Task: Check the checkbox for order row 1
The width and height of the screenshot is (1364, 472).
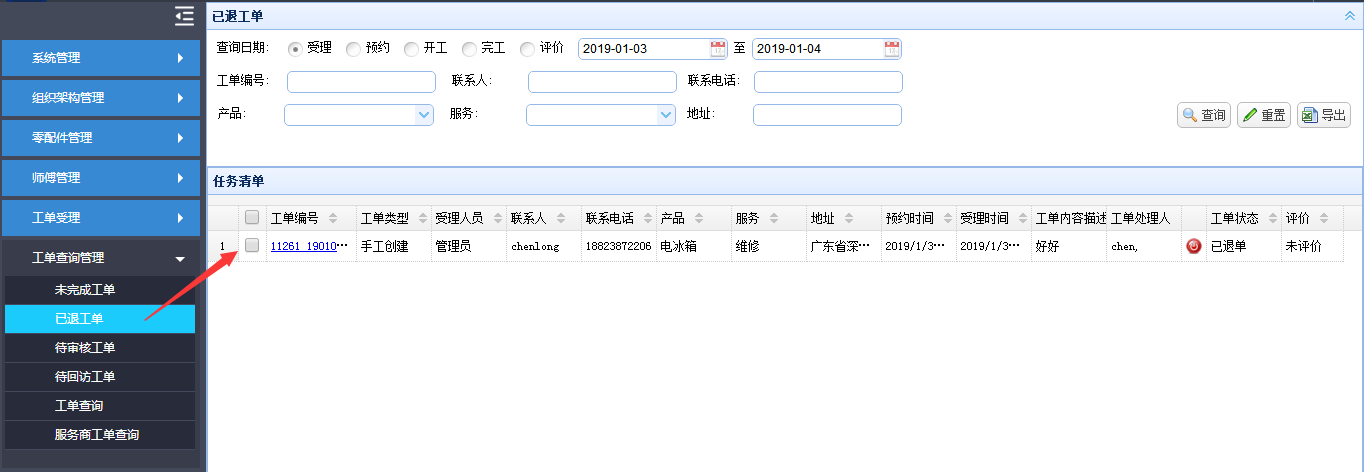Action: (x=252, y=245)
